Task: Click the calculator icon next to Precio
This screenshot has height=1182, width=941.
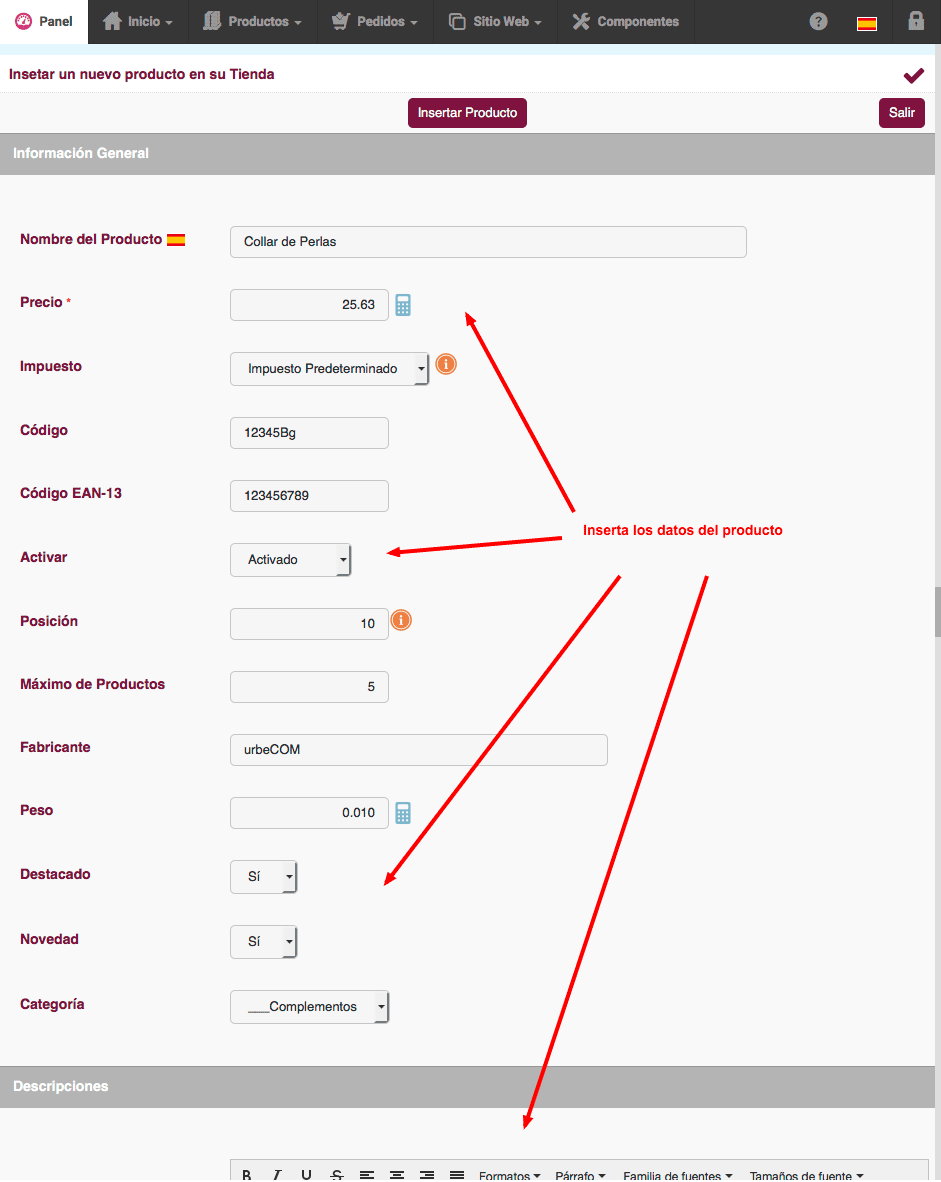Action: tap(403, 305)
